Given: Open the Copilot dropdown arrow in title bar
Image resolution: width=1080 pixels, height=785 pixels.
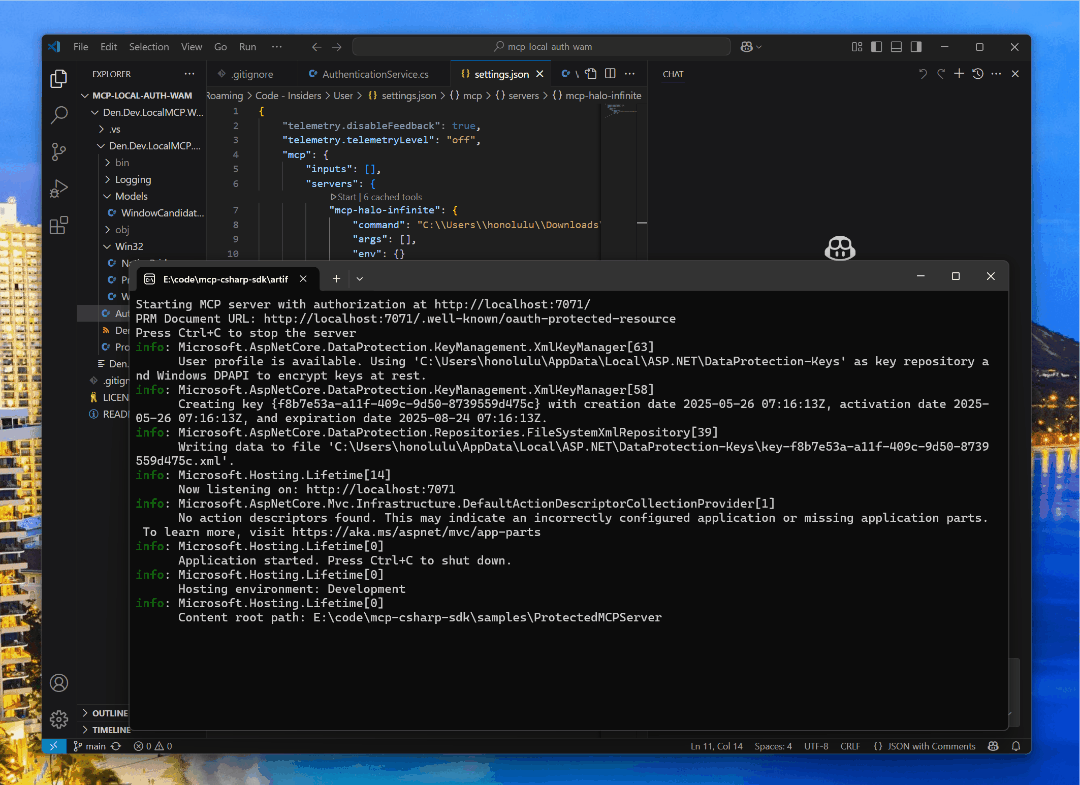Looking at the screenshot, I should click(x=759, y=47).
